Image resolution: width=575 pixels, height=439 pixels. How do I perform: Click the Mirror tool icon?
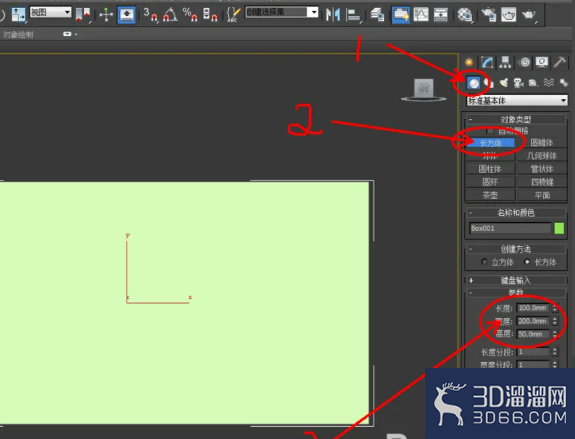click(333, 15)
